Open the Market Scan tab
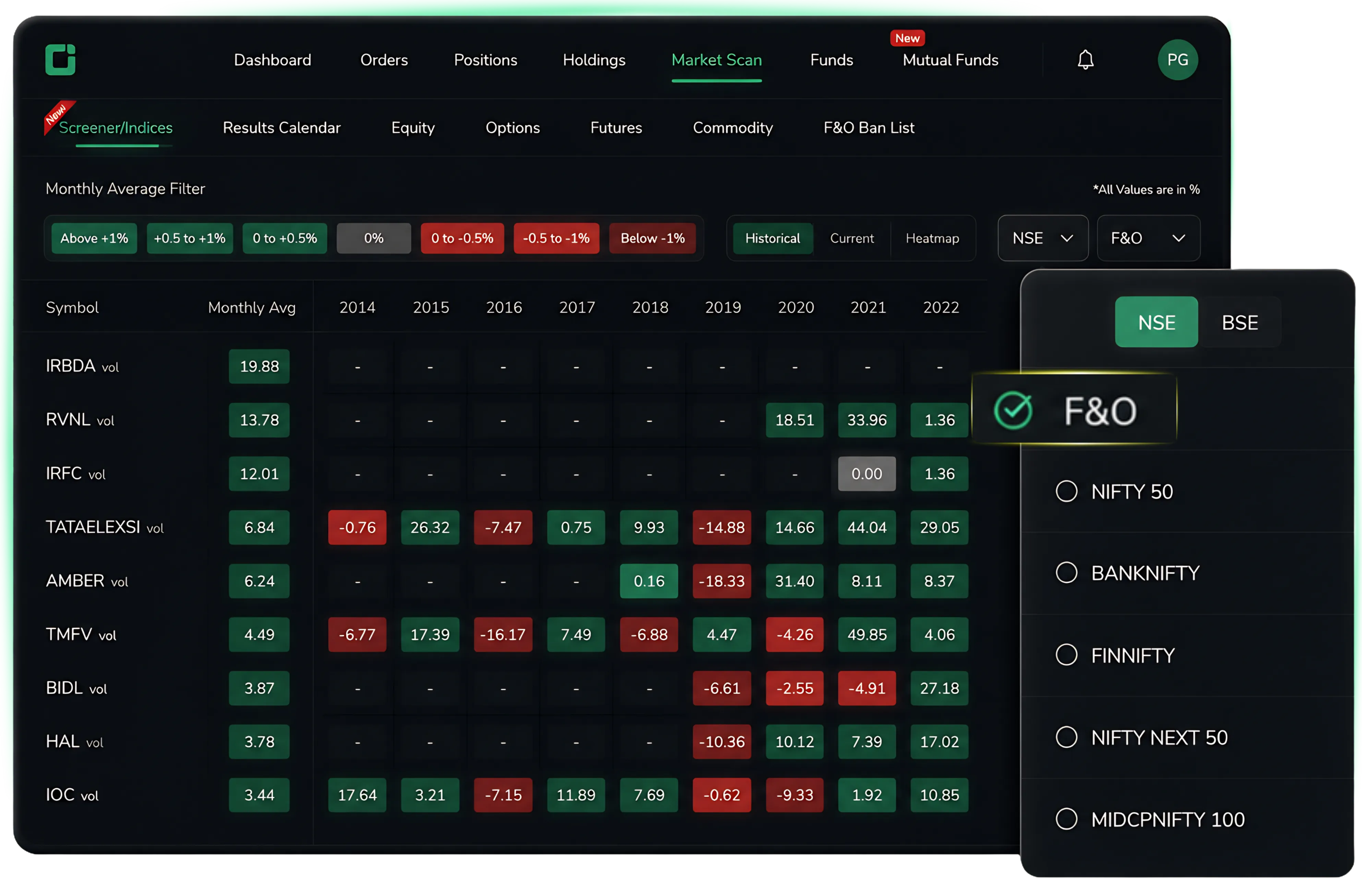Image resolution: width=1362 pixels, height=896 pixels. click(x=716, y=60)
